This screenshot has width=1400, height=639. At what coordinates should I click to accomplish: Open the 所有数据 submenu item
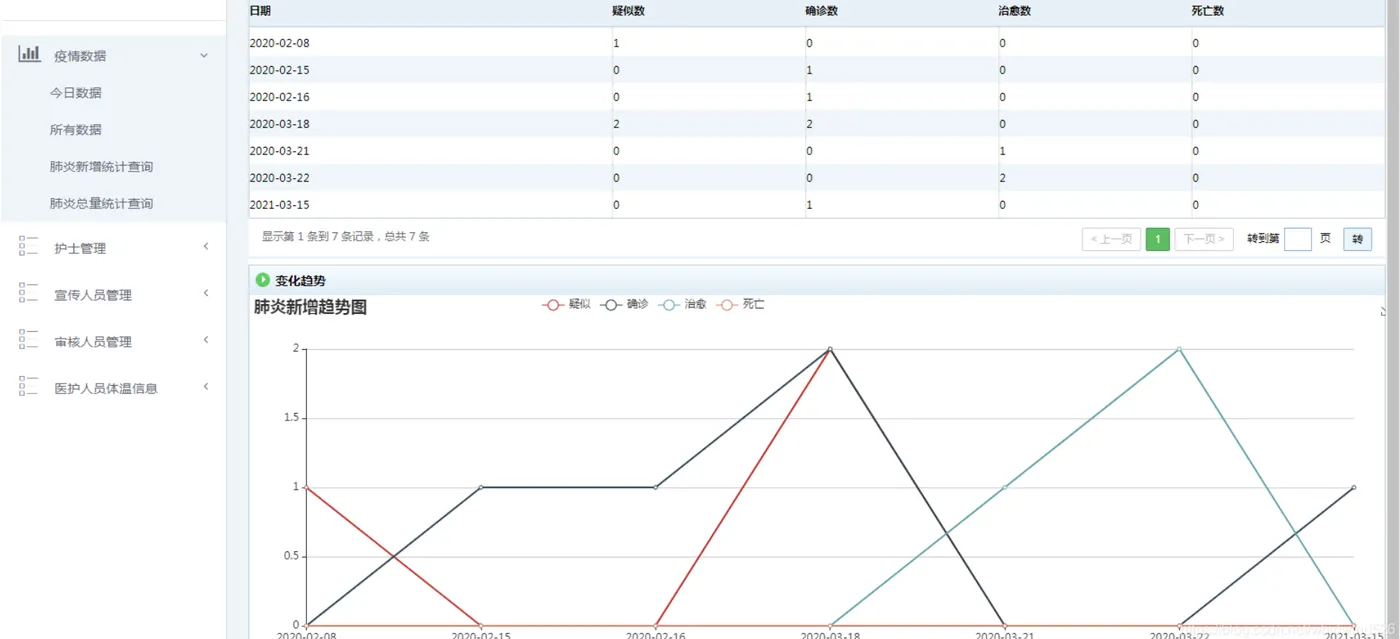76,130
